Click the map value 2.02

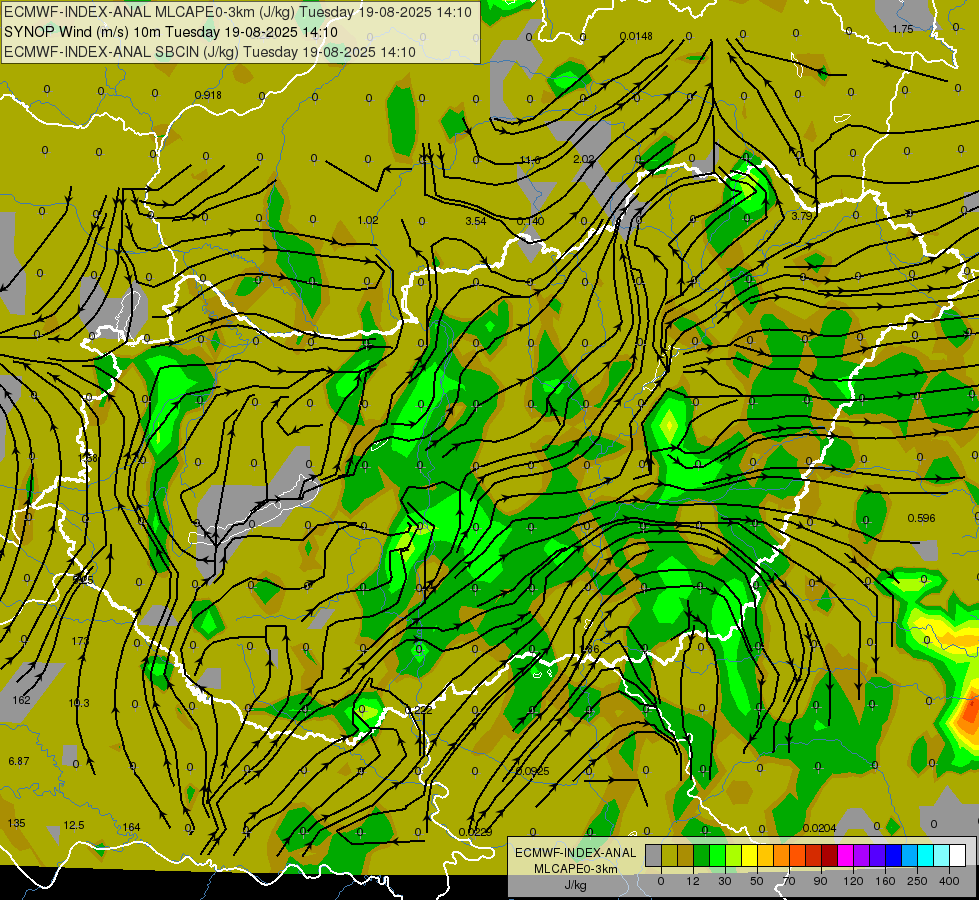coord(584,159)
